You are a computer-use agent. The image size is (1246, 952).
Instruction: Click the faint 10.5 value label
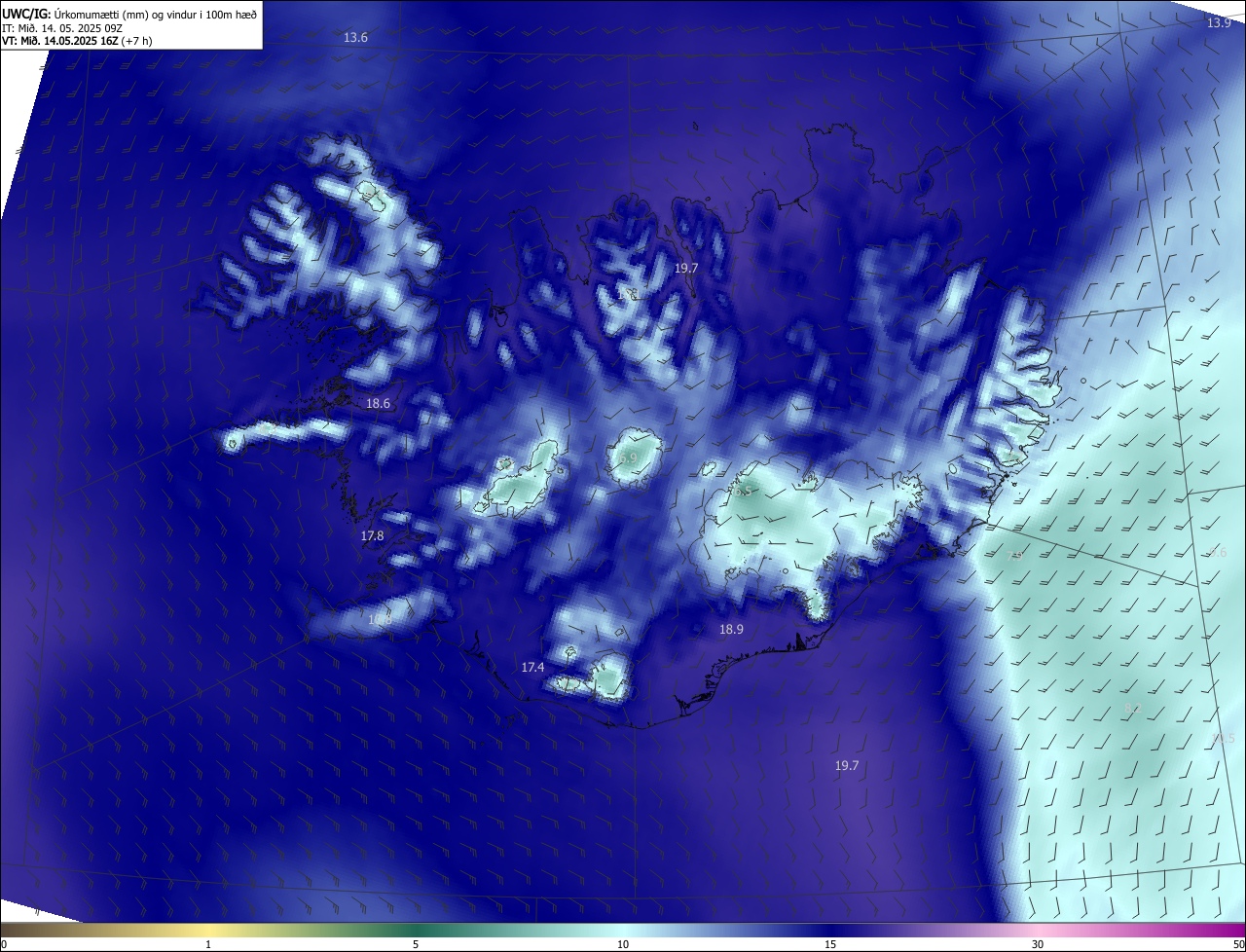(1223, 739)
